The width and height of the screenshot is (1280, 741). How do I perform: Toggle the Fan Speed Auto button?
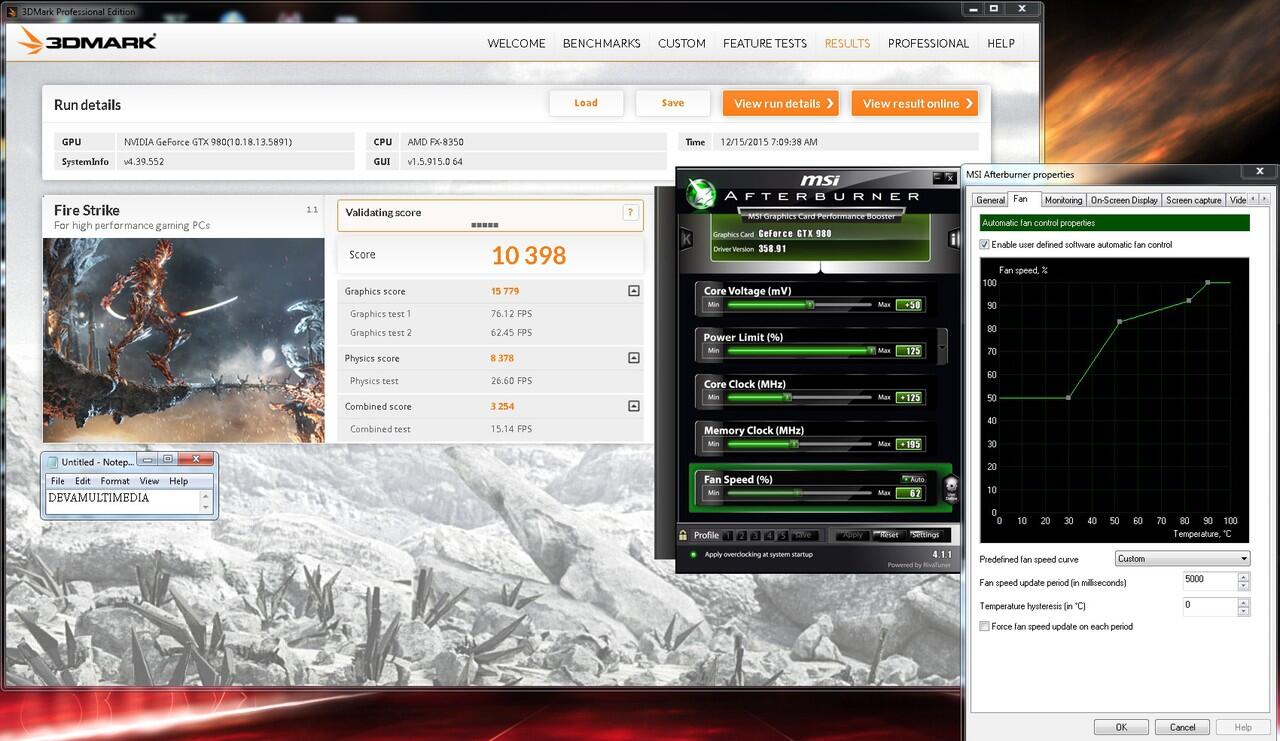[x=914, y=479]
